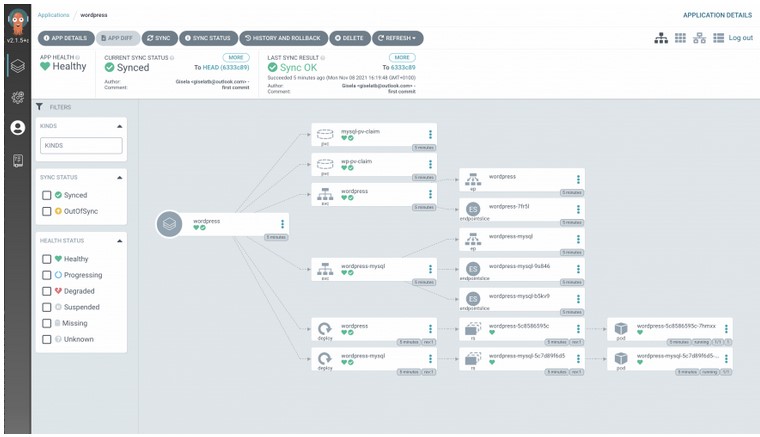
Task: Check the Unknown health filter
Action: [47, 339]
